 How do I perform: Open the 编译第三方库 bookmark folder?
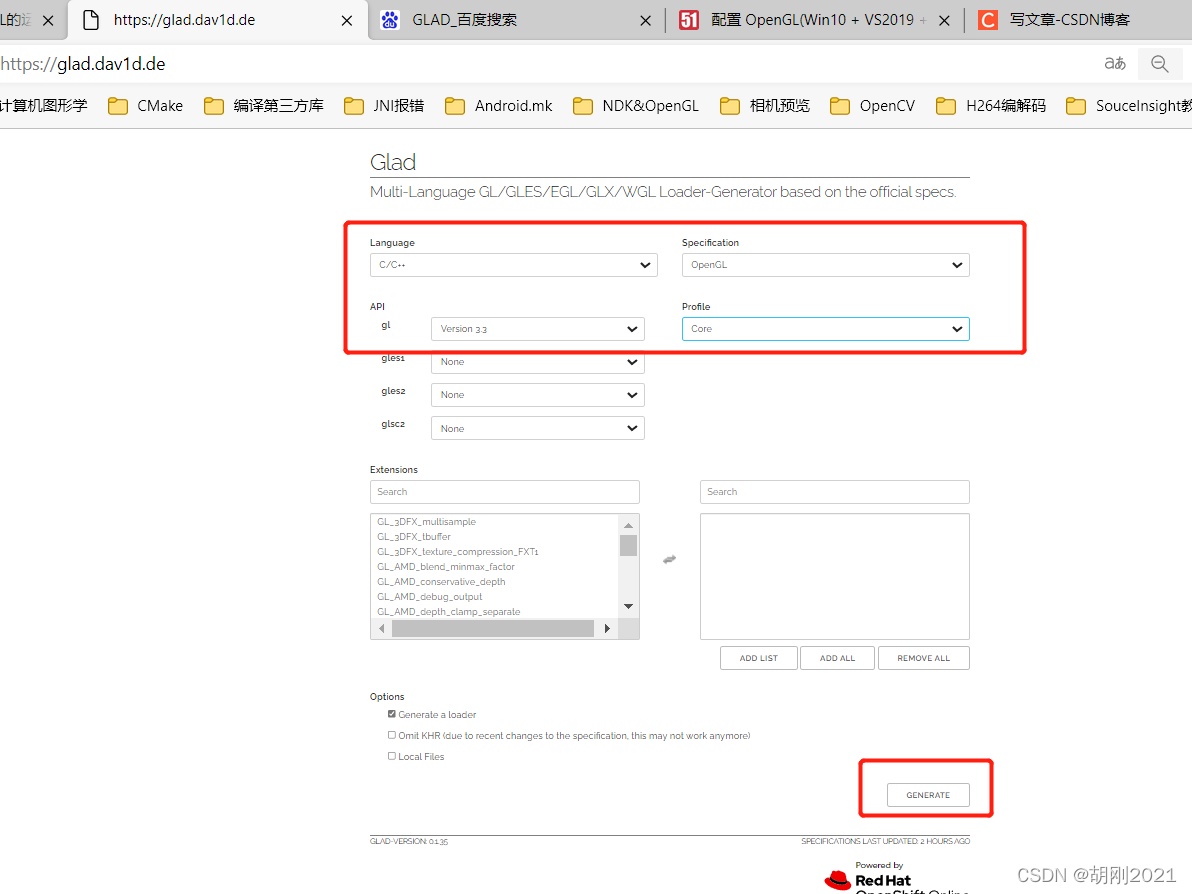pyautogui.click(x=264, y=106)
